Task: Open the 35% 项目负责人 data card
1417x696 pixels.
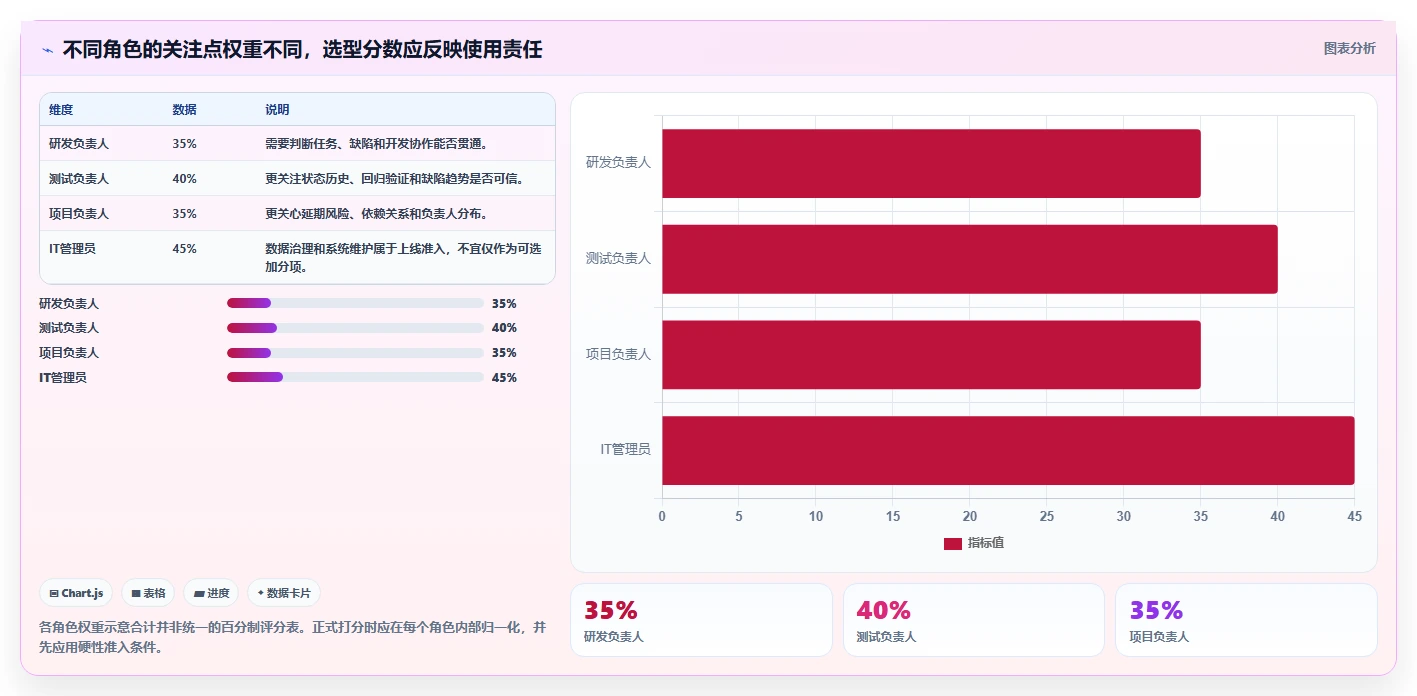Action: tap(1246, 620)
